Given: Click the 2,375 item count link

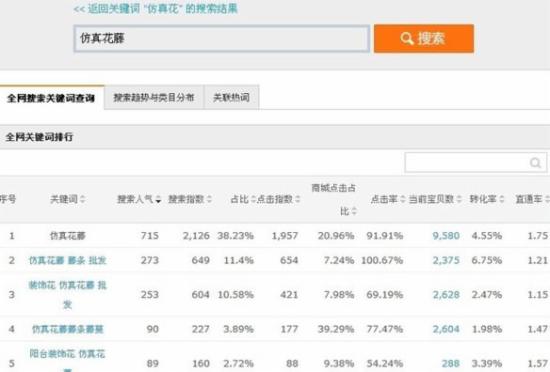Looking at the screenshot, I should coord(446,260).
